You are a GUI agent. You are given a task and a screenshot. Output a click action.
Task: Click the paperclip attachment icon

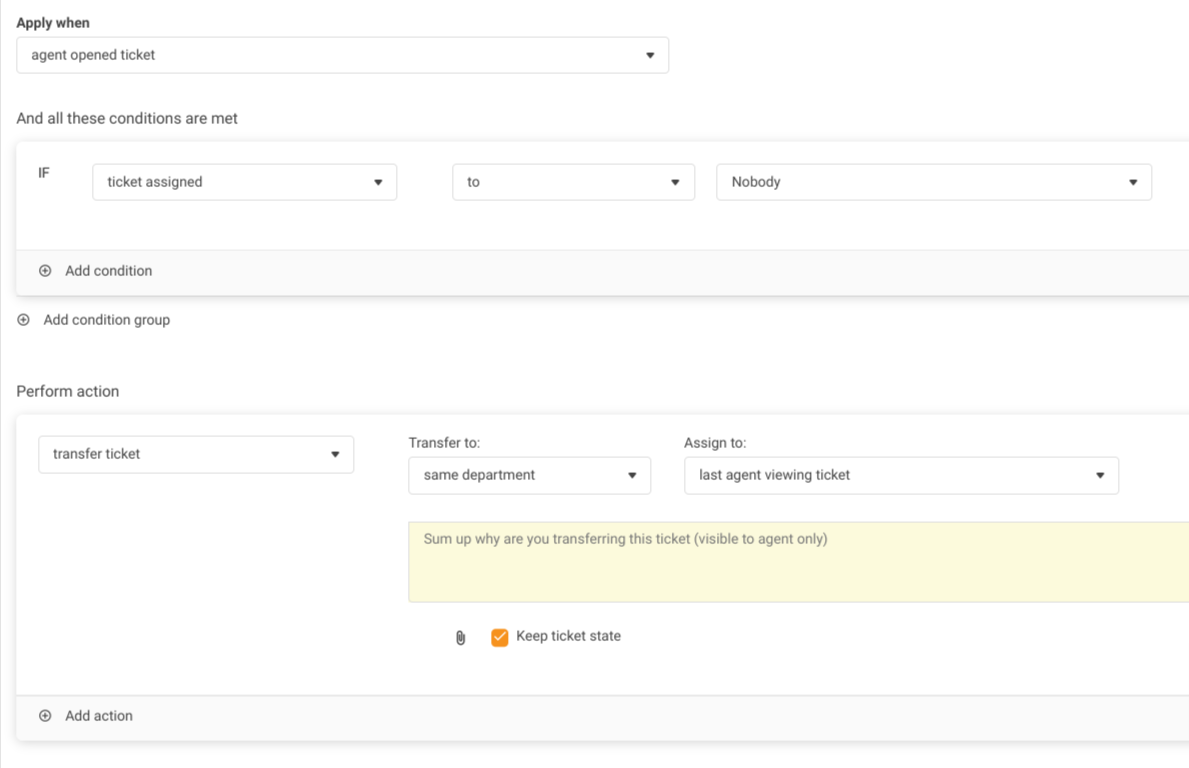pos(460,638)
